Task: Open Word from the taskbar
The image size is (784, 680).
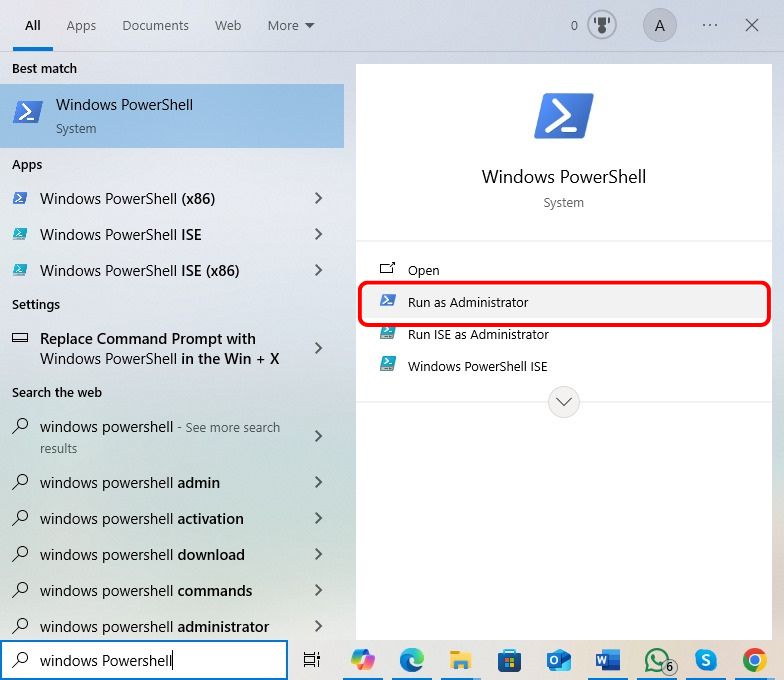Action: pyautogui.click(x=607, y=660)
